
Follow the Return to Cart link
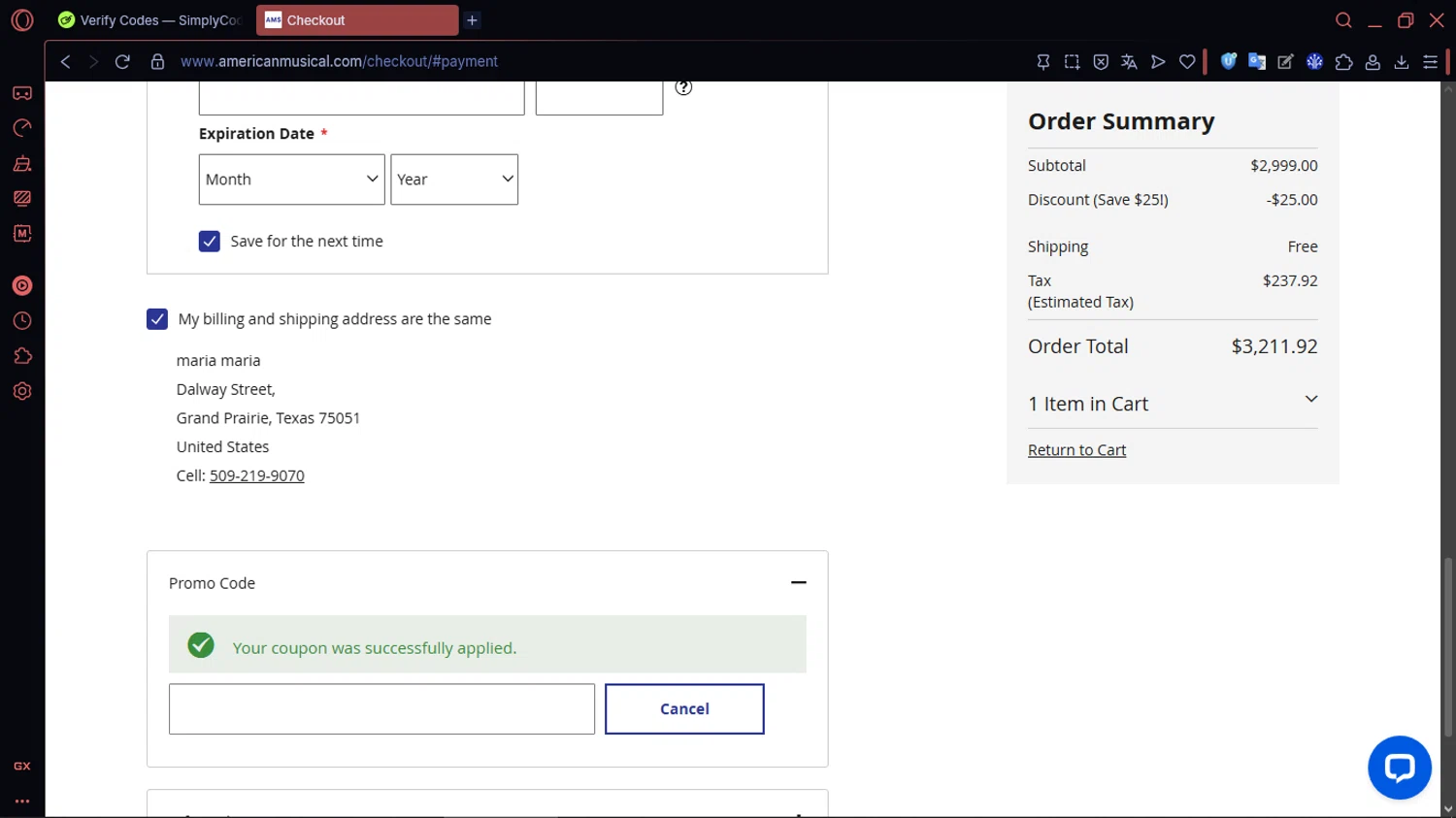click(x=1076, y=450)
